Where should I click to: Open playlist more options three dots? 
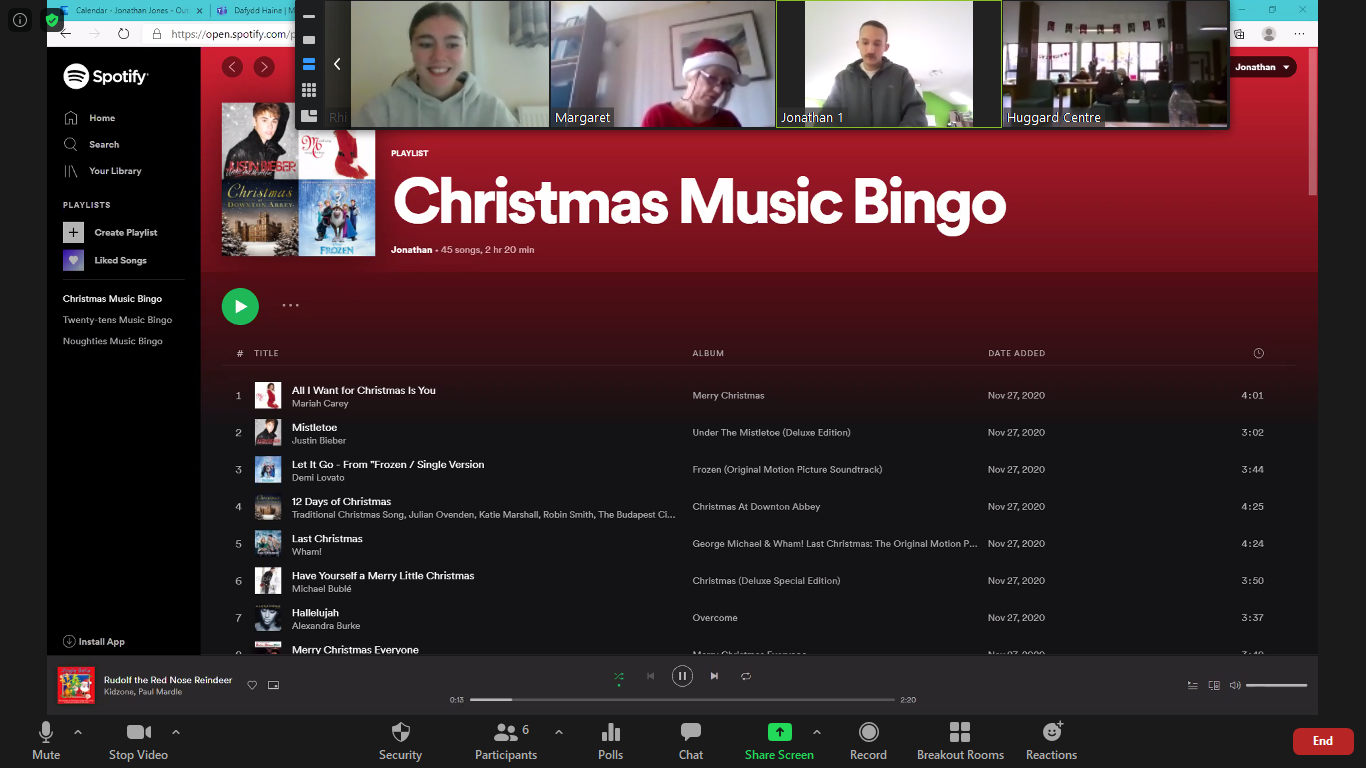pyautogui.click(x=290, y=306)
